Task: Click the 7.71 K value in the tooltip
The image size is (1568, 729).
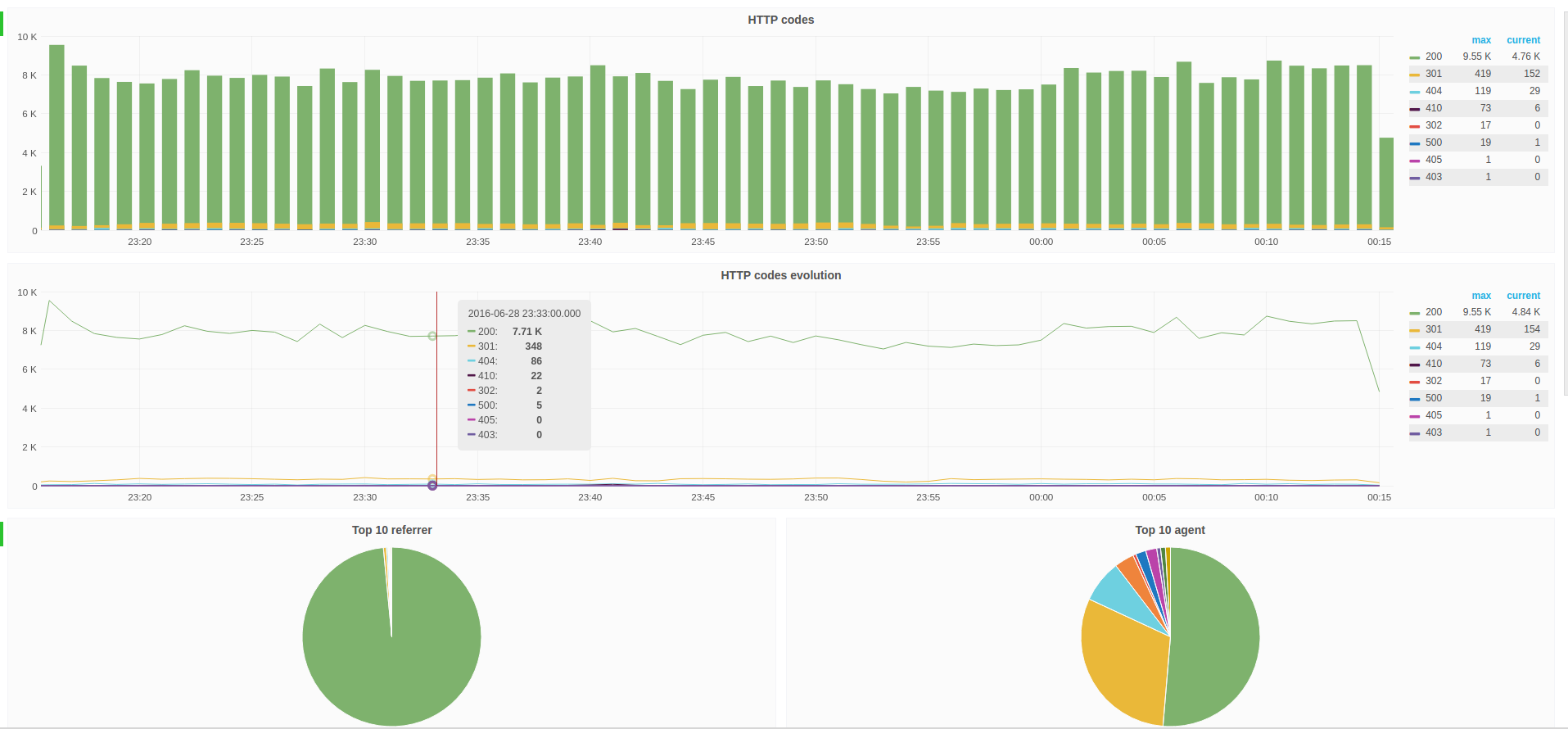Action: click(x=526, y=332)
